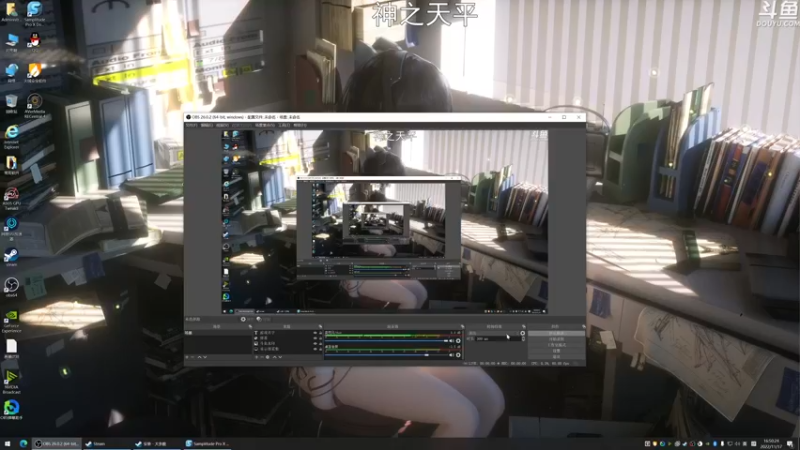Open the 视图 (View) menu in OBS
This screenshot has height=450, width=800.
pyautogui.click(x=222, y=125)
